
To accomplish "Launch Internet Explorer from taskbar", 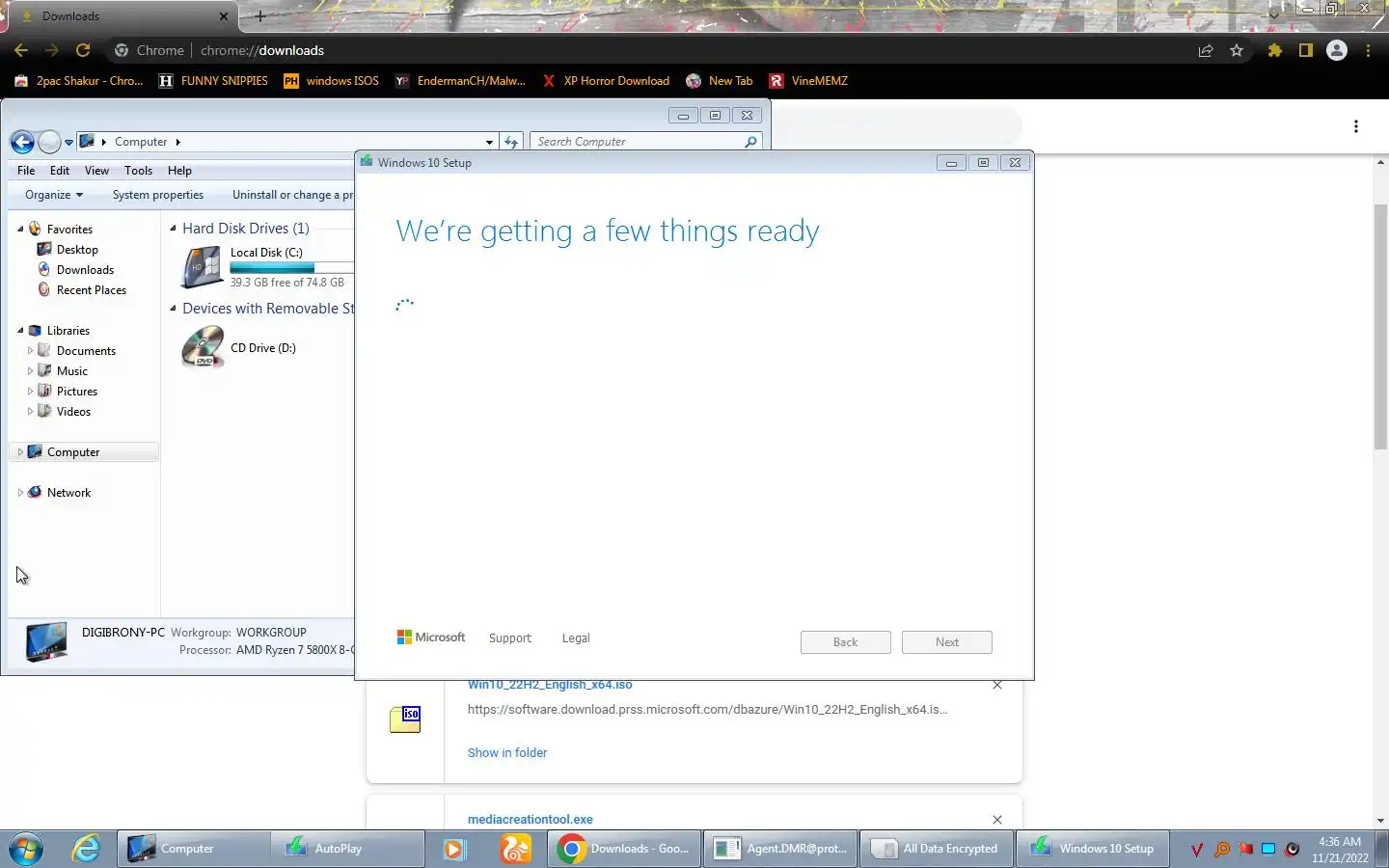I will click(x=86, y=849).
